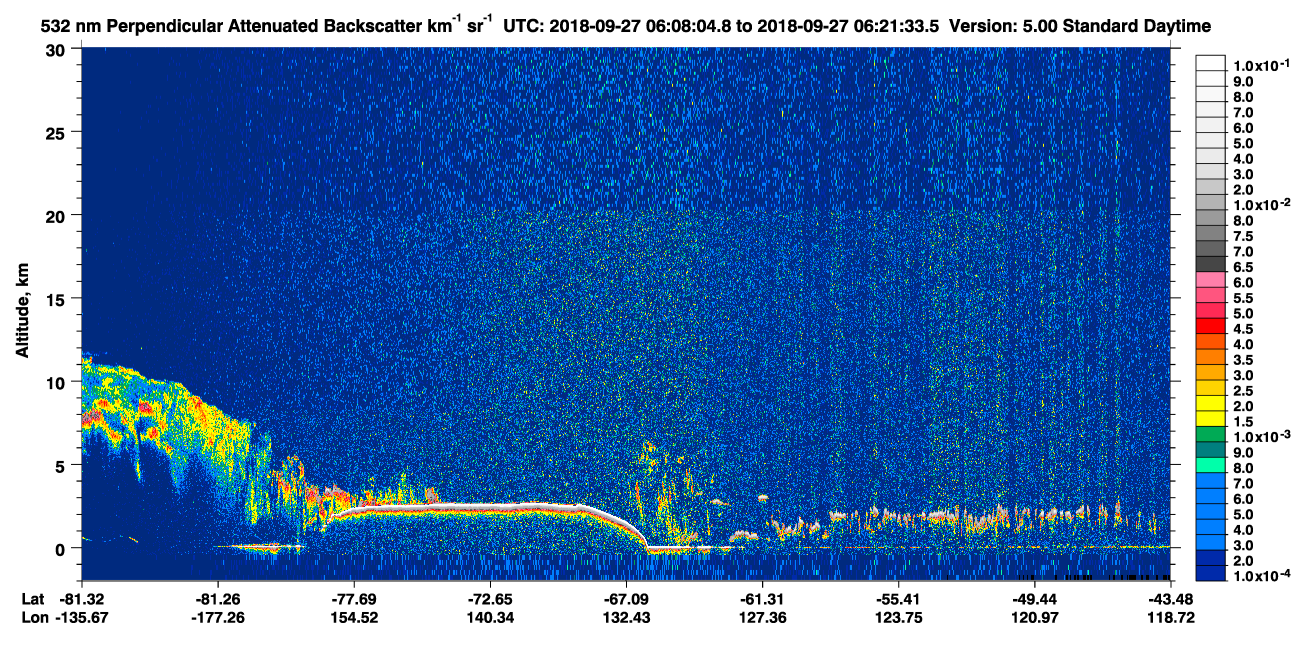Viewport: 1300px width, 667px height.
Task: Click the "Lat" row label
Action: coord(34,600)
